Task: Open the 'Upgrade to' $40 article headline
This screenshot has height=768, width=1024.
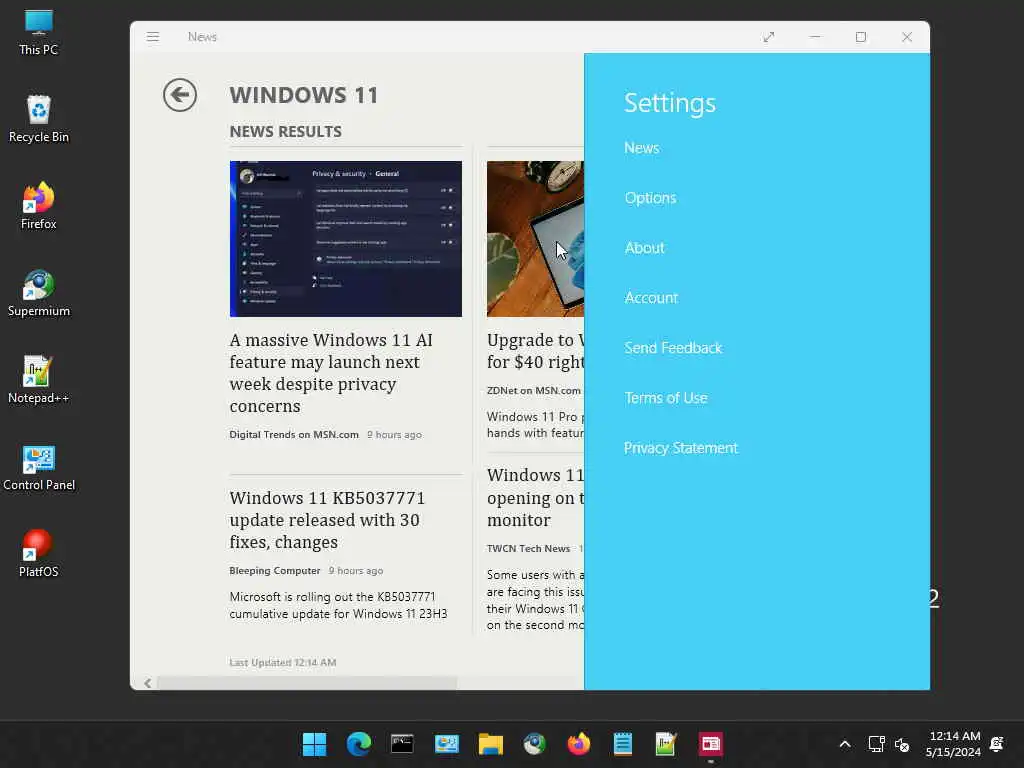Action: coord(536,351)
